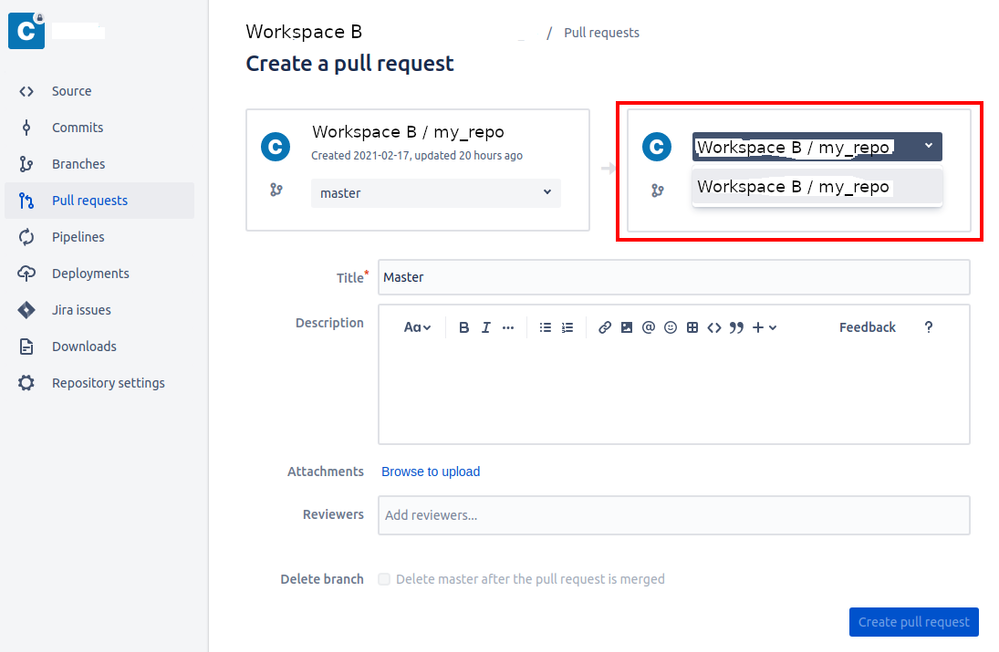Open the text style Aa dropdown
The image size is (999, 652).
click(417, 328)
